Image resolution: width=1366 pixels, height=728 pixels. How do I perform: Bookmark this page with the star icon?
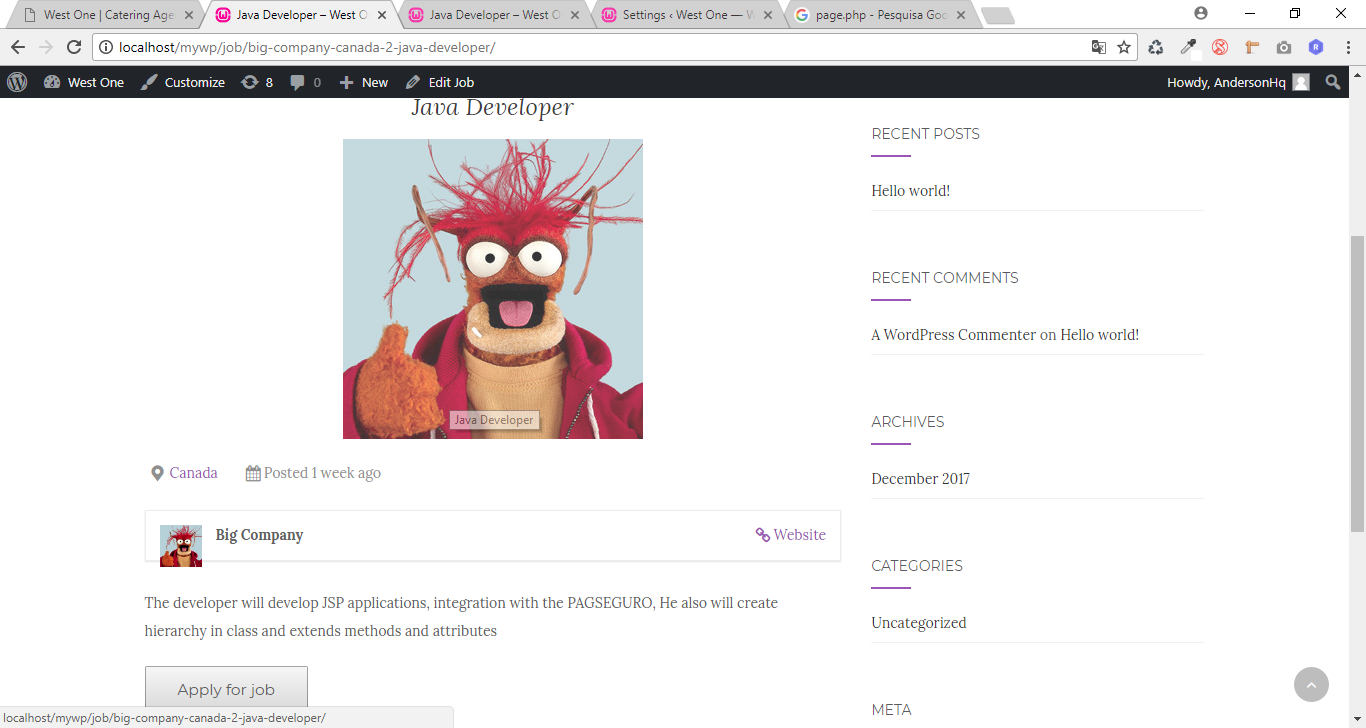(1124, 47)
